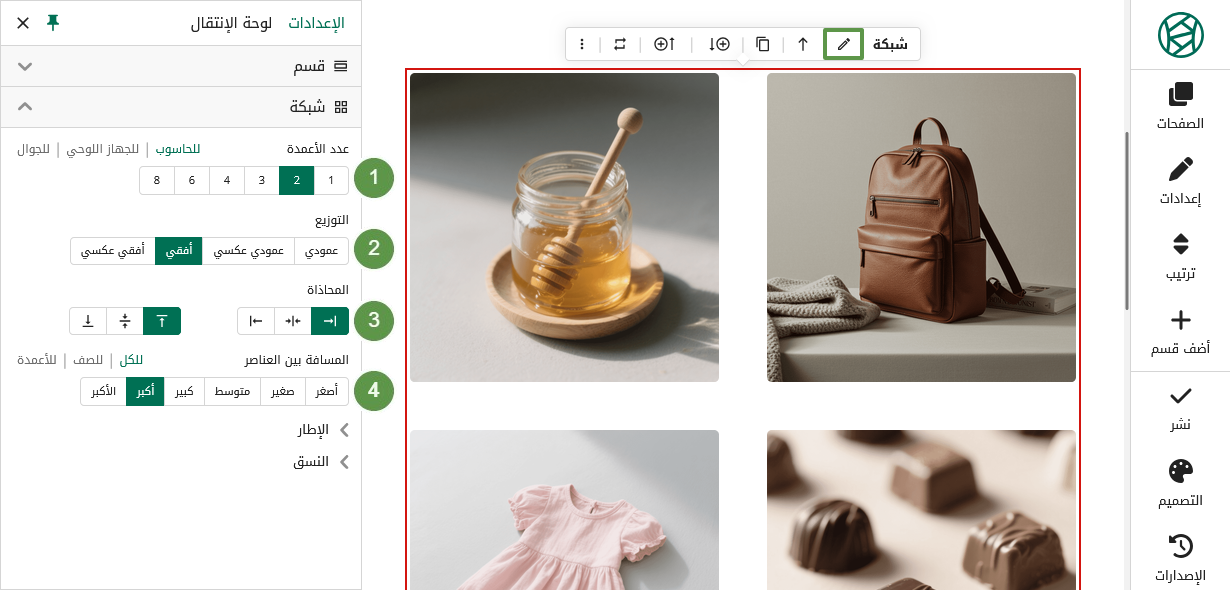Screen dimensions: 1230x590
Task: Click the نشر publish button
Action: click(1180, 408)
